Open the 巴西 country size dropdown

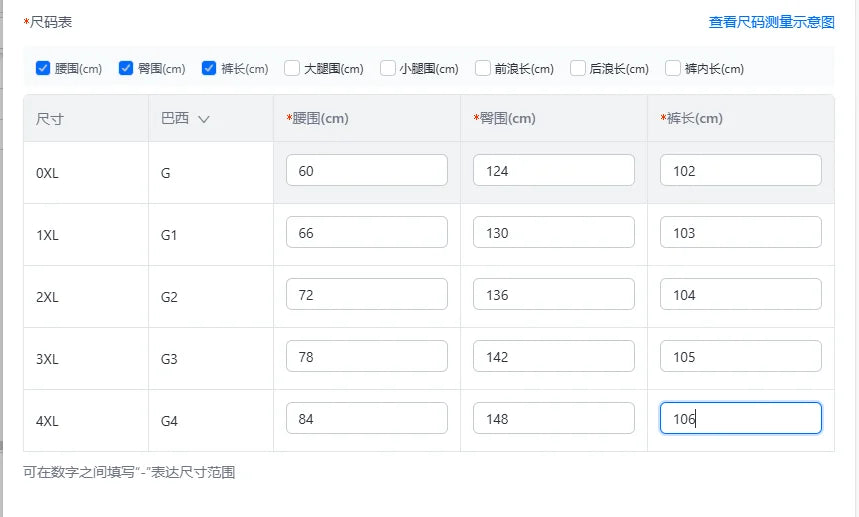pos(185,118)
